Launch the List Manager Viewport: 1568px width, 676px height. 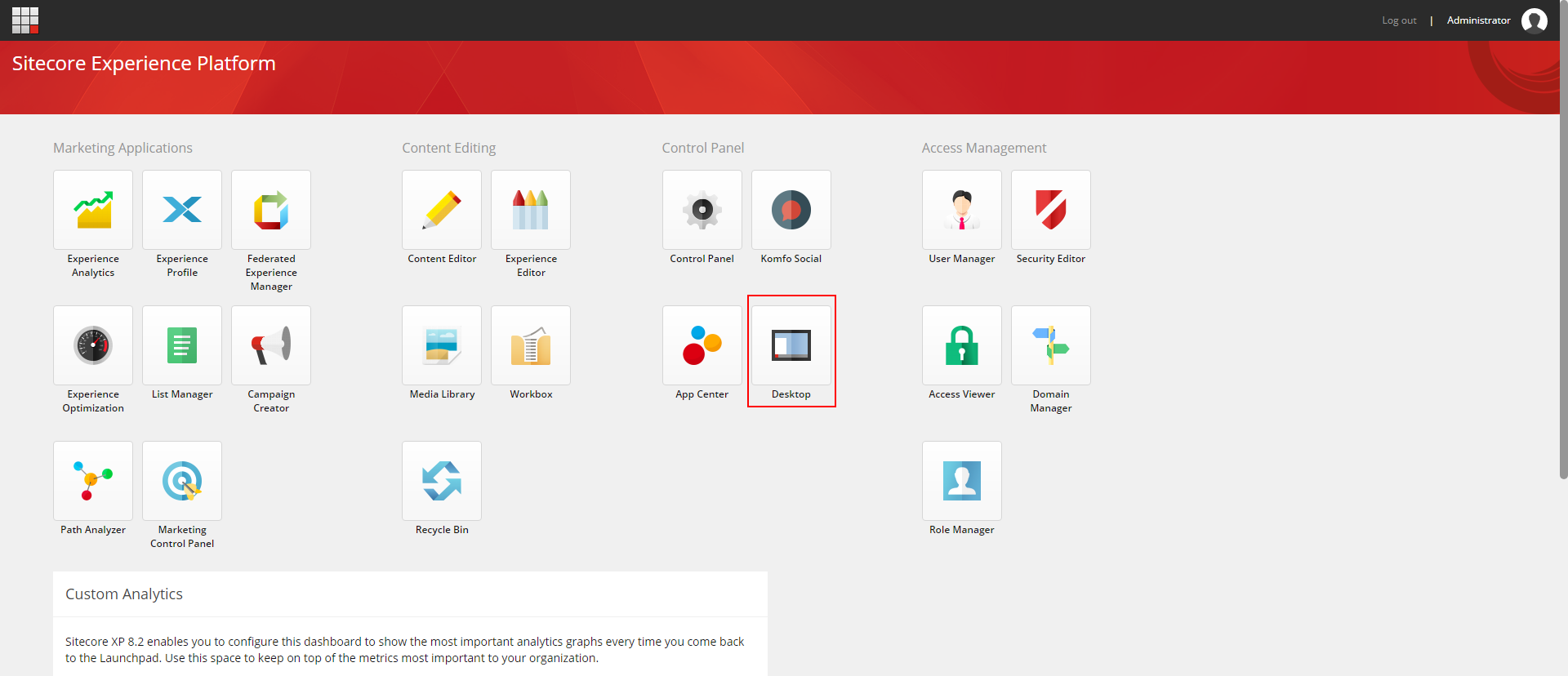point(182,345)
